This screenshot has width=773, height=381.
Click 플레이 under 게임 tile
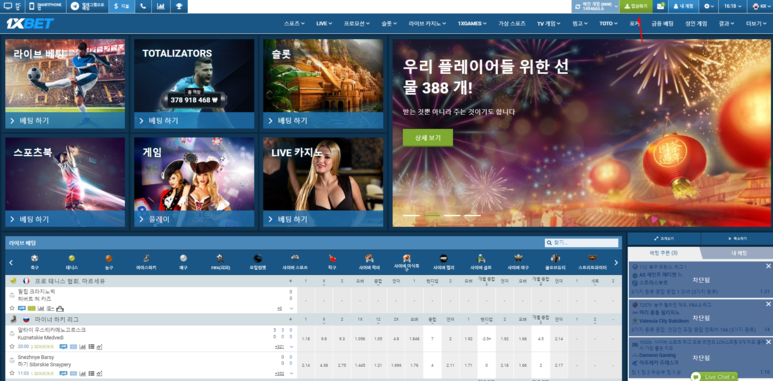(x=194, y=219)
